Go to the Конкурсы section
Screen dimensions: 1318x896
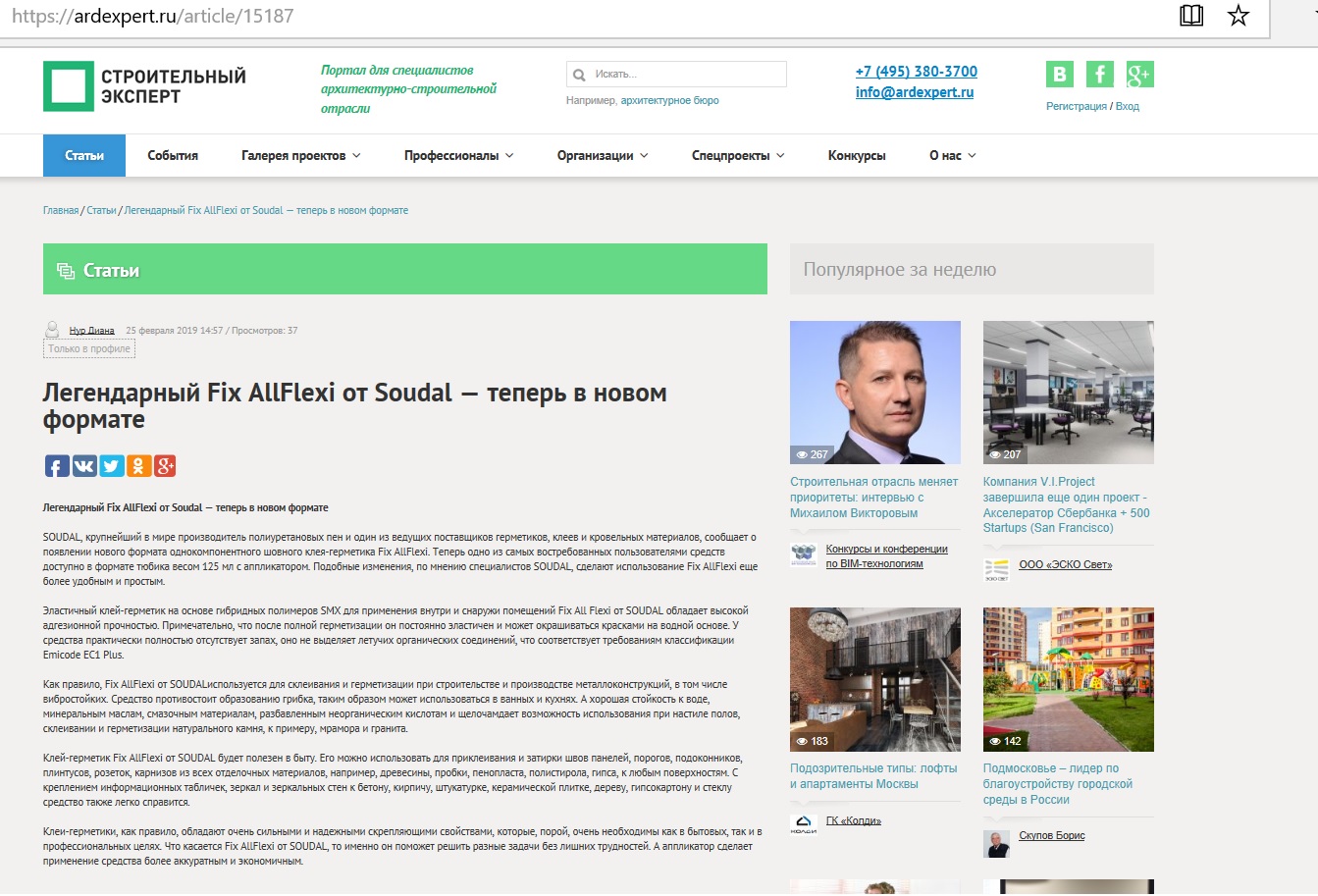857,156
